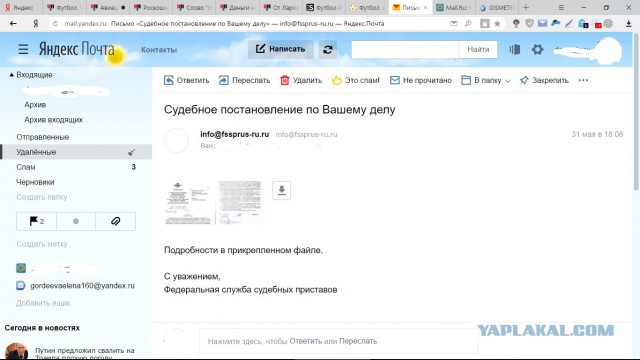Open the hamburger menu beside Яндекс Почта
This screenshot has width=640, height=360.
click(x=23, y=49)
